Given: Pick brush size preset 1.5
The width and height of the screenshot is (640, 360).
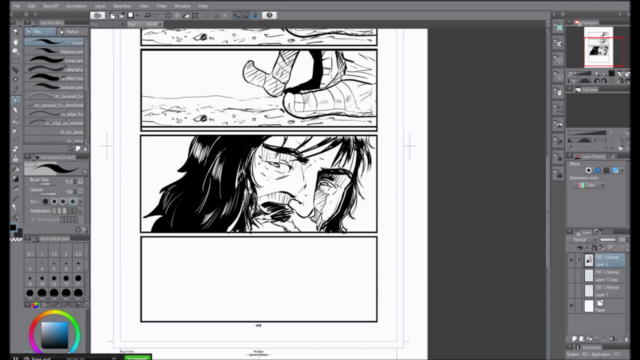Looking at the screenshot, I should pyautogui.click(x=54, y=251).
